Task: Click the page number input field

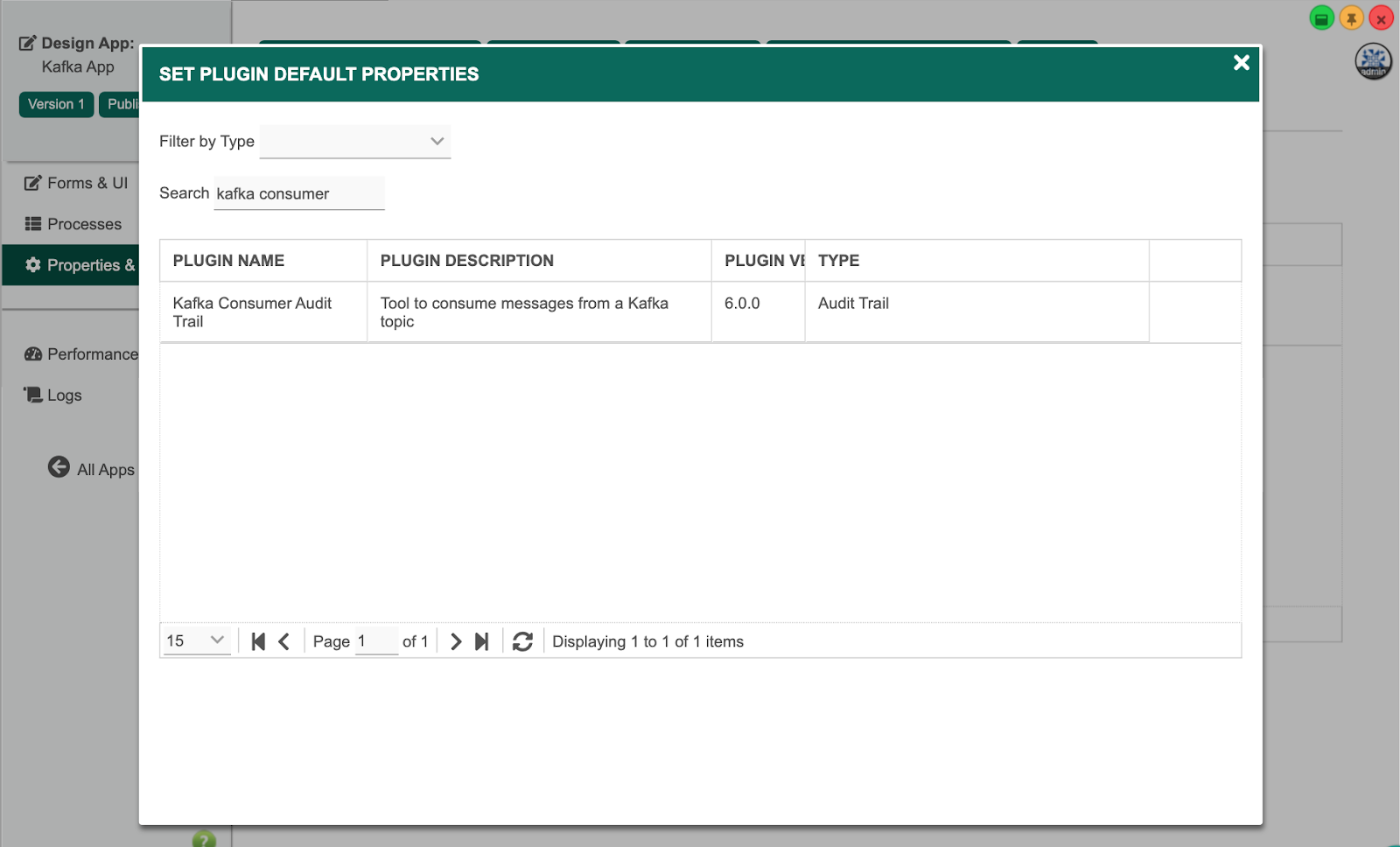Action: pyautogui.click(x=376, y=641)
